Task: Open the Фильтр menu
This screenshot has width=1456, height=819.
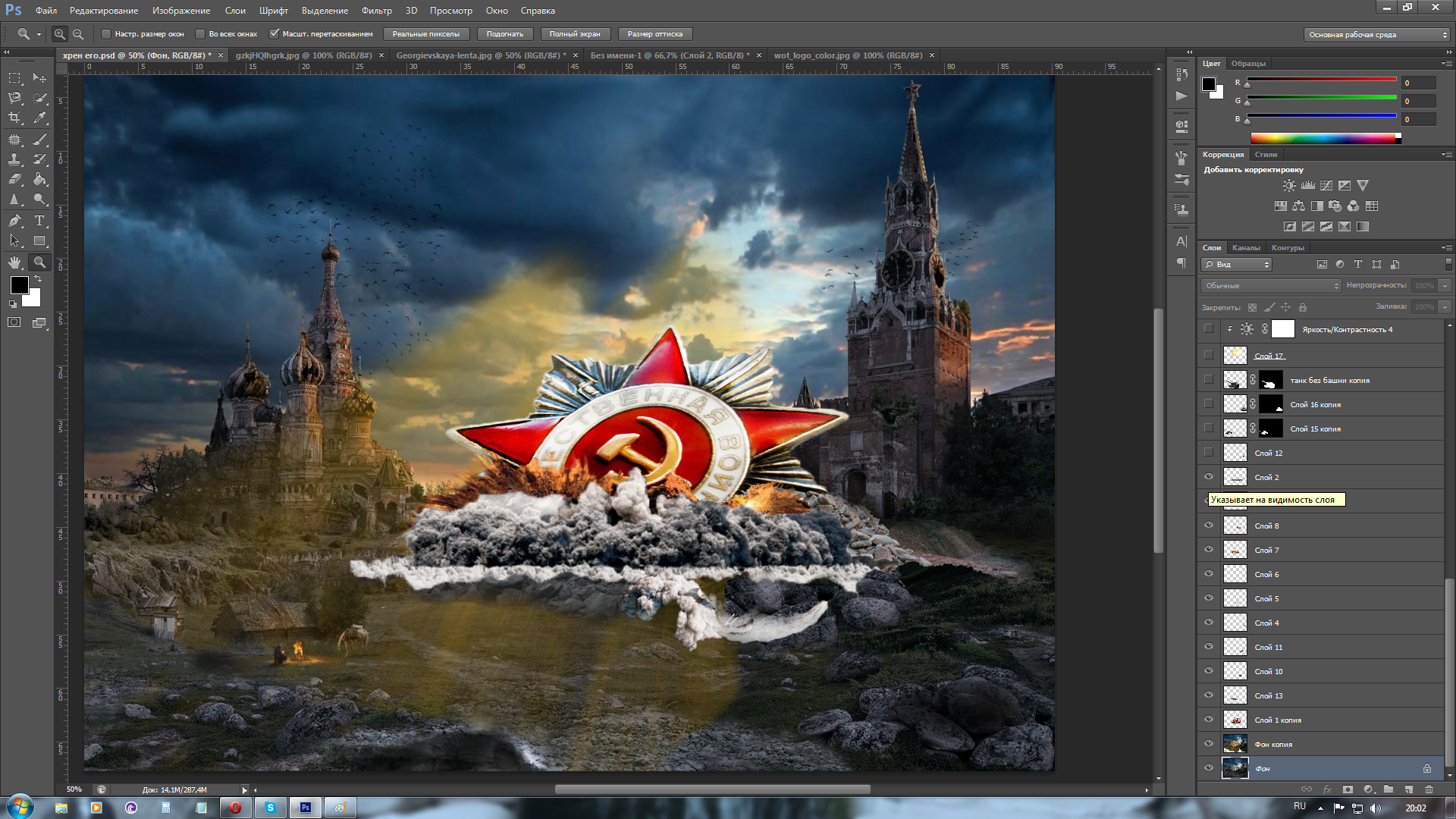Action: [376, 11]
